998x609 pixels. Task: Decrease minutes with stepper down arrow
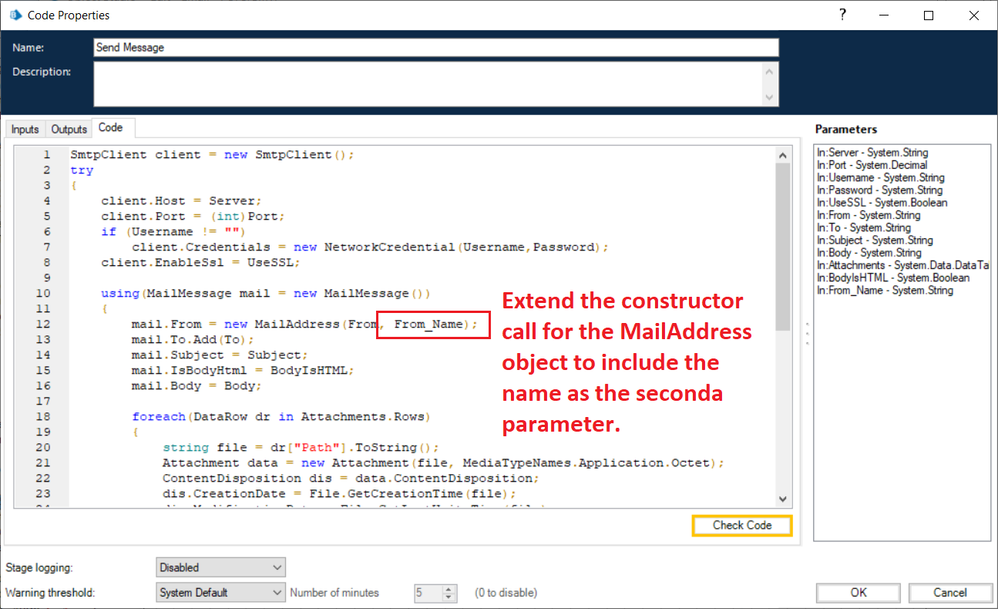pyautogui.click(x=449, y=597)
